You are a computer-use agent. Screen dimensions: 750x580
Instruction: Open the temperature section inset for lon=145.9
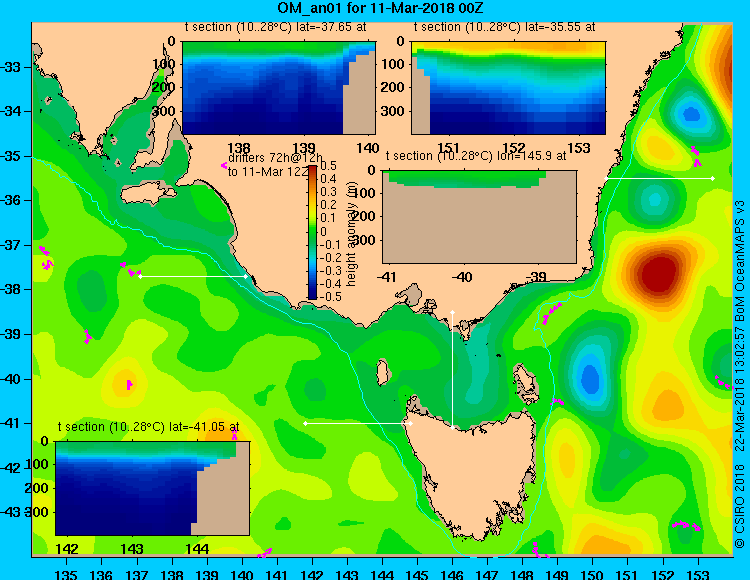click(x=479, y=217)
